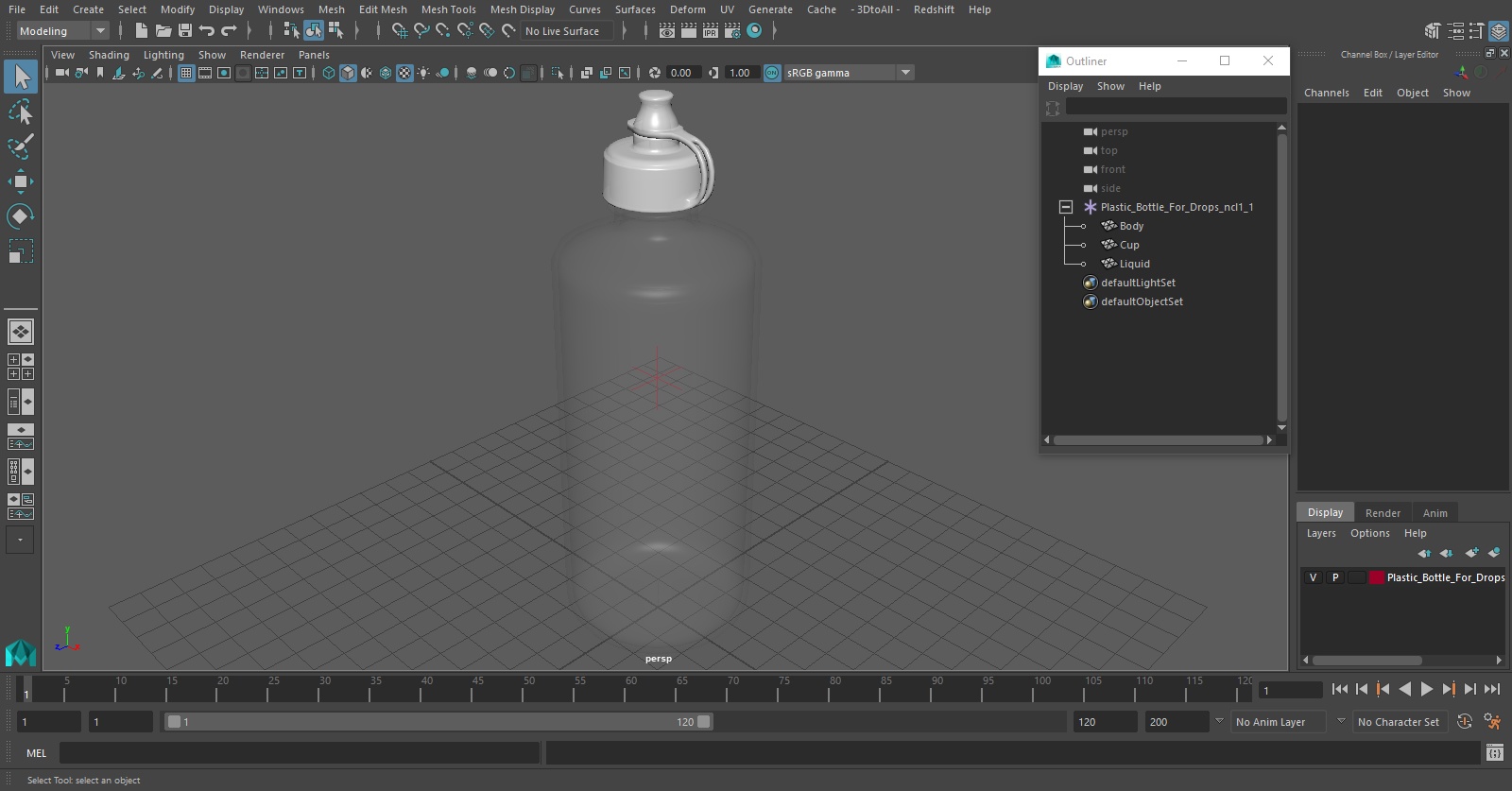Switch to single-pane viewport layout
1512x791 pixels.
click(x=20, y=332)
